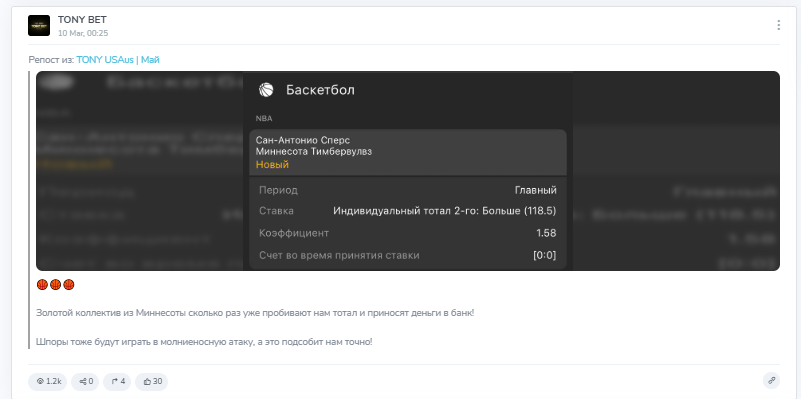Click the paragraph about Золотой коллектив из Миннесоты

pyautogui.click(x=255, y=313)
